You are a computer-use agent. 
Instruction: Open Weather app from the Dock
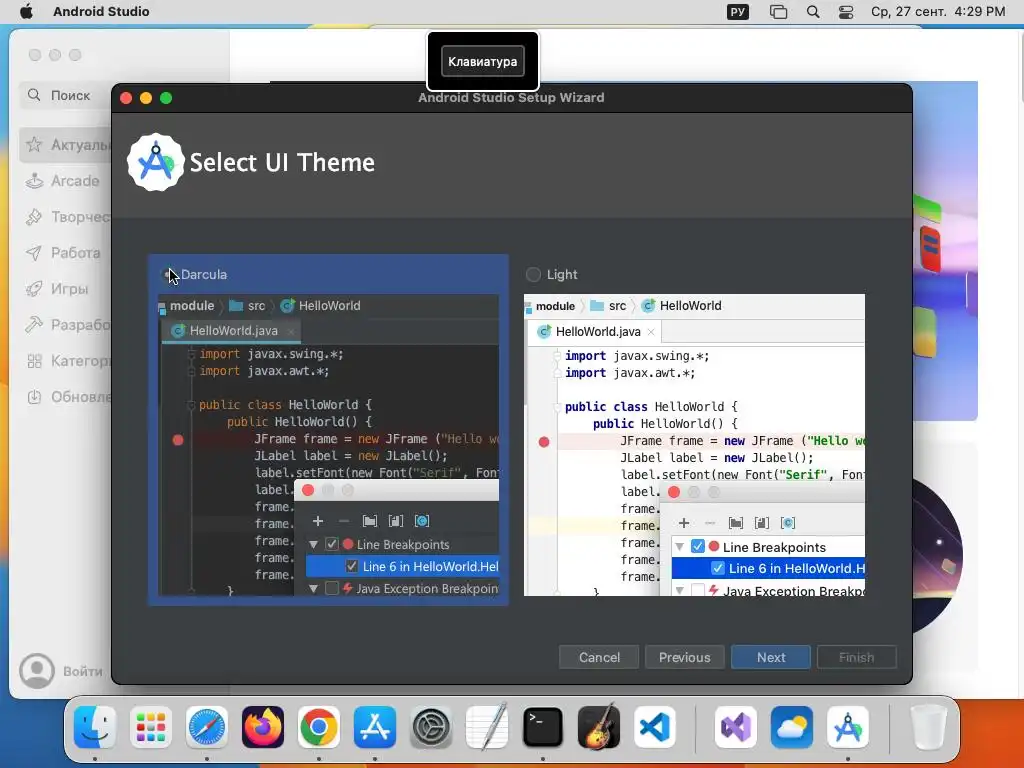pyautogui.click(x=792, y=727)
